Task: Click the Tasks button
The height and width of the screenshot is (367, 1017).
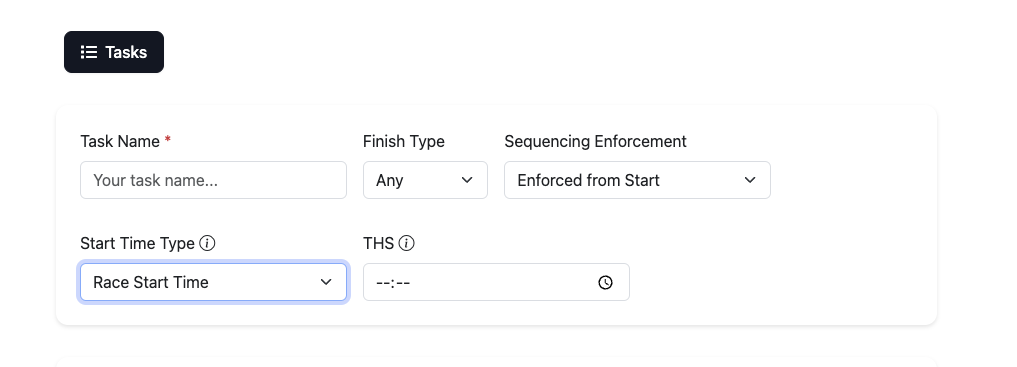Action: click(x=114, y=52)
